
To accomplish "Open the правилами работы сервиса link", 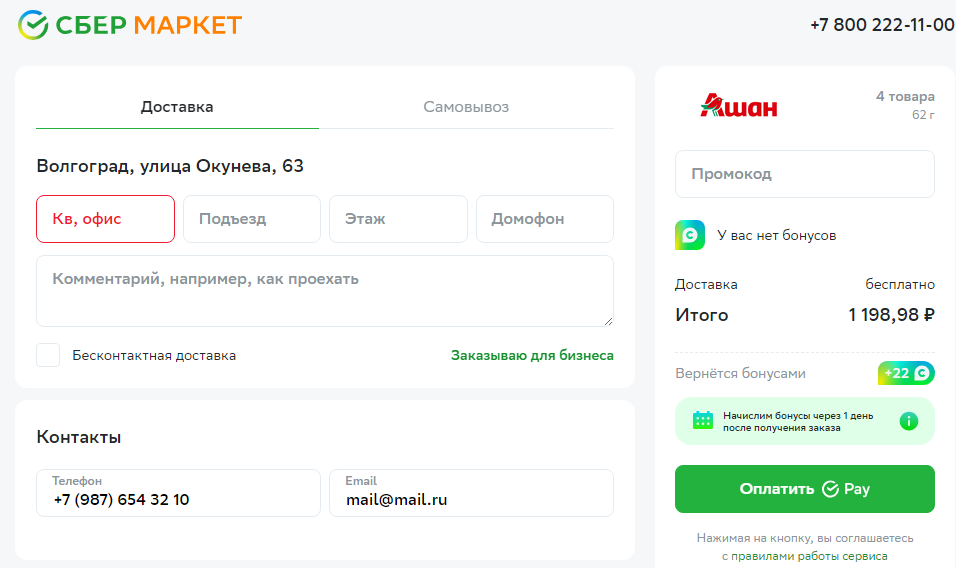I will (809, 556).
